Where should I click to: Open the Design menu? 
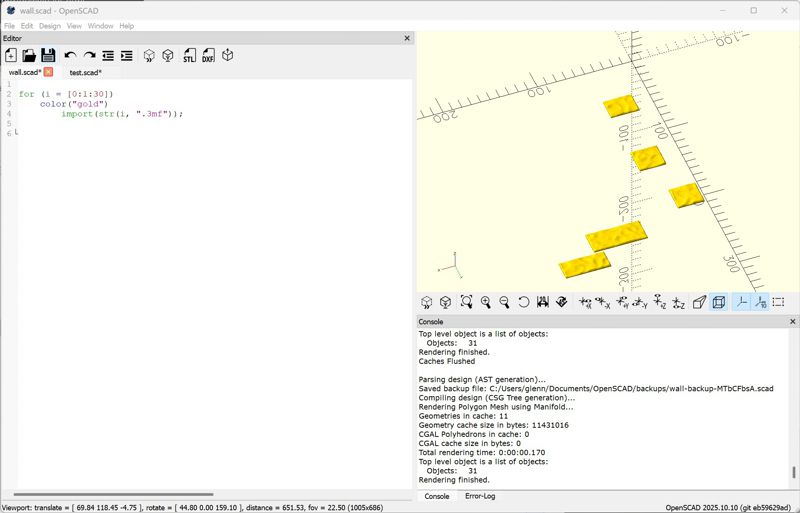(x=50, y=26)
